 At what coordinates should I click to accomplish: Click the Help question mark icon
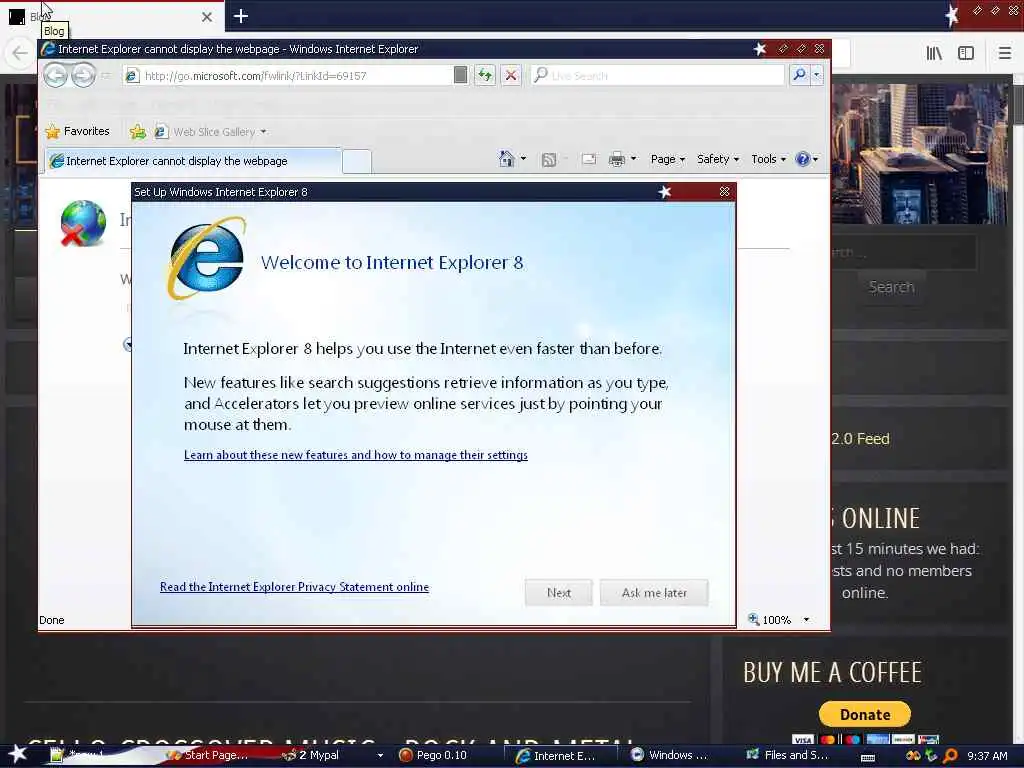point(803,159)
